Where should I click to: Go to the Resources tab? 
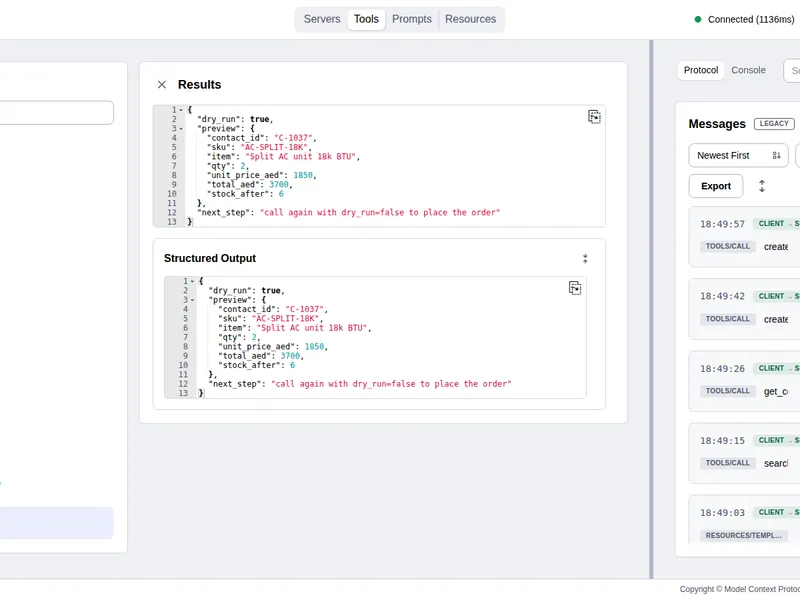470,19
